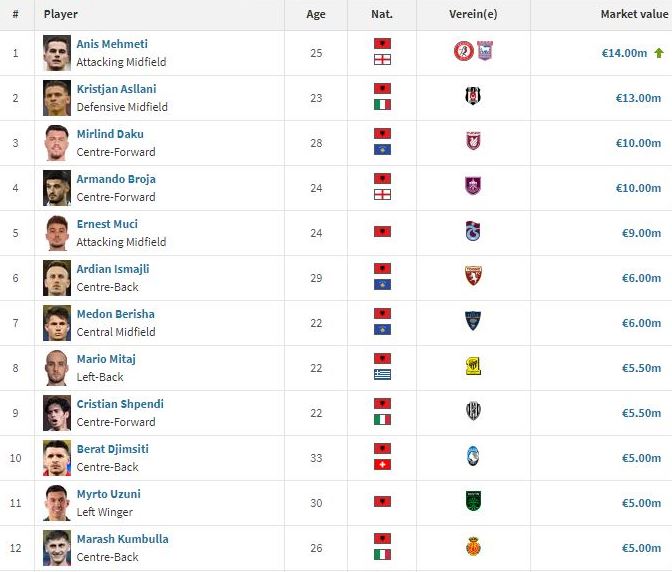This screenshot has height=572, width=672.
Task: Select the Swiss flag in Berat Djimsiti's row
Action: tap(382, 465)
